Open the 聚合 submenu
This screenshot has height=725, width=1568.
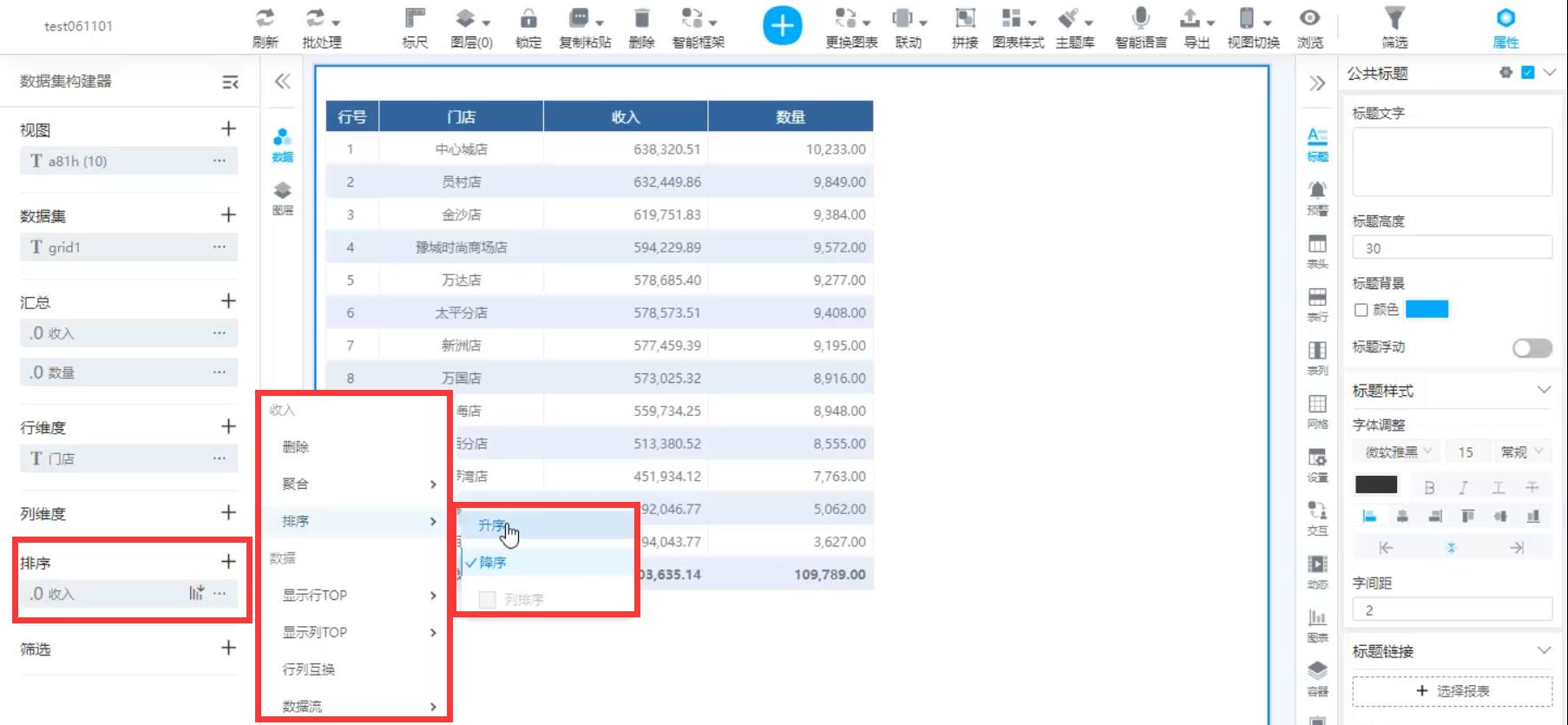click(354, 484)
